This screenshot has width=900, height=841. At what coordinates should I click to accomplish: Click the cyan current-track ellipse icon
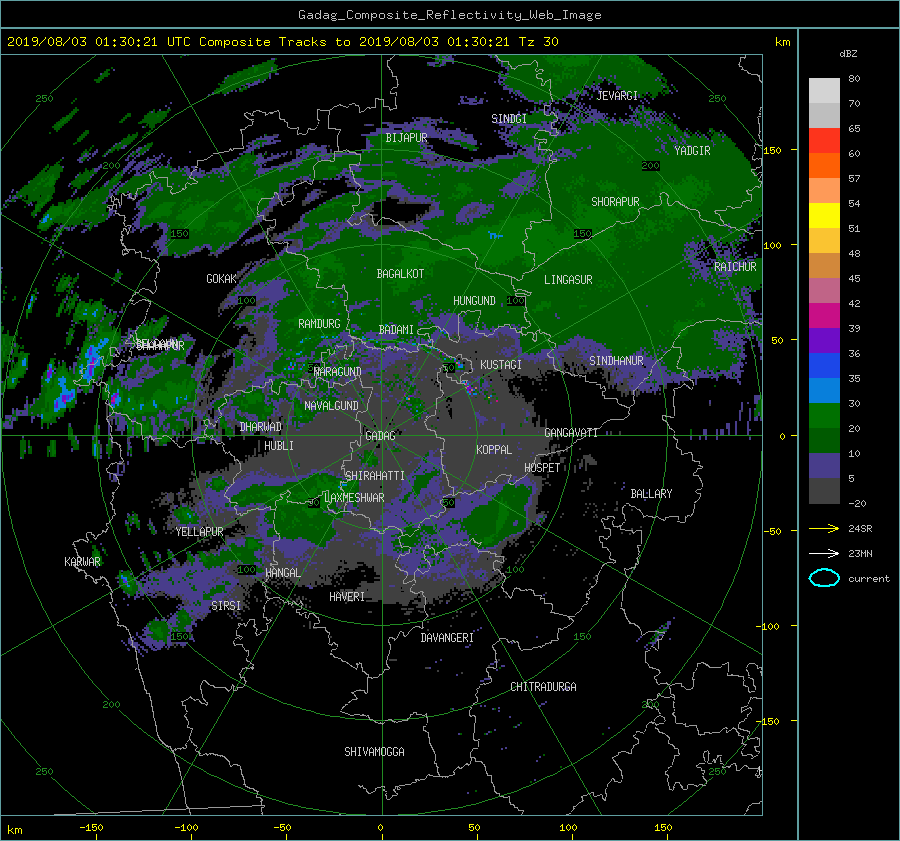point(824,578)
